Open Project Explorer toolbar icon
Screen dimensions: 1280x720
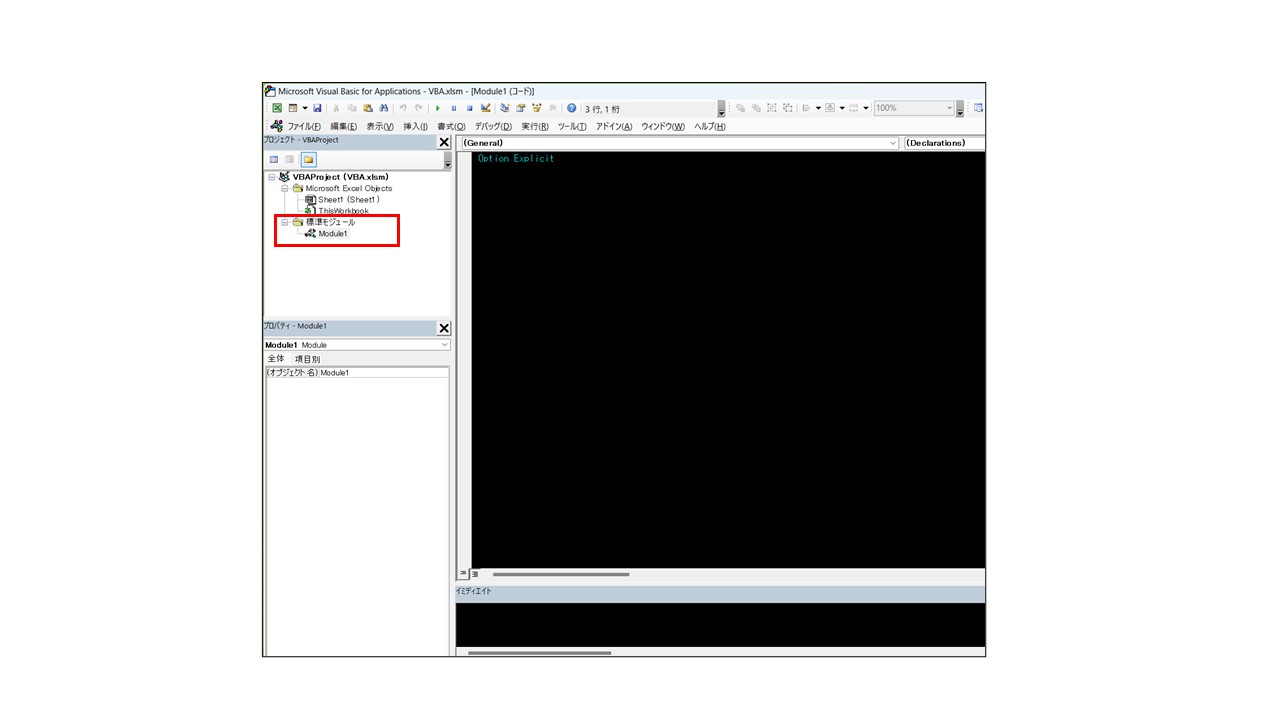point(504,108)
